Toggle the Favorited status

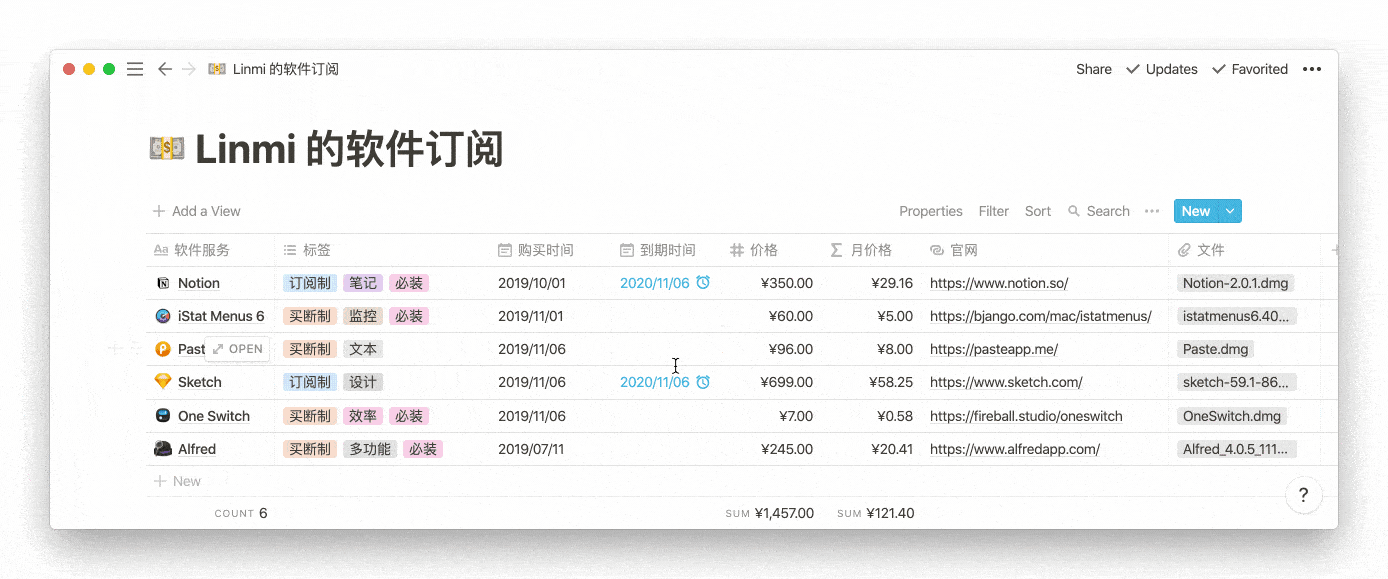(1250, 69)
